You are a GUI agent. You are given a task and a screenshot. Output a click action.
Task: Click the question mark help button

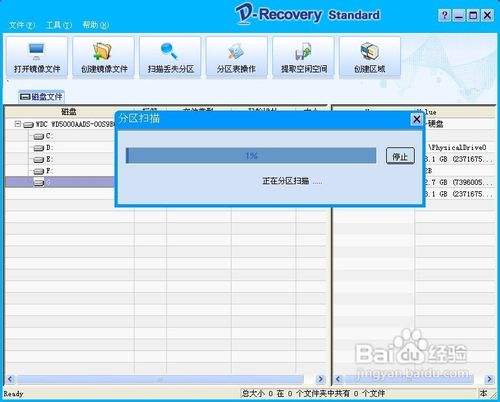click(444, 15)
